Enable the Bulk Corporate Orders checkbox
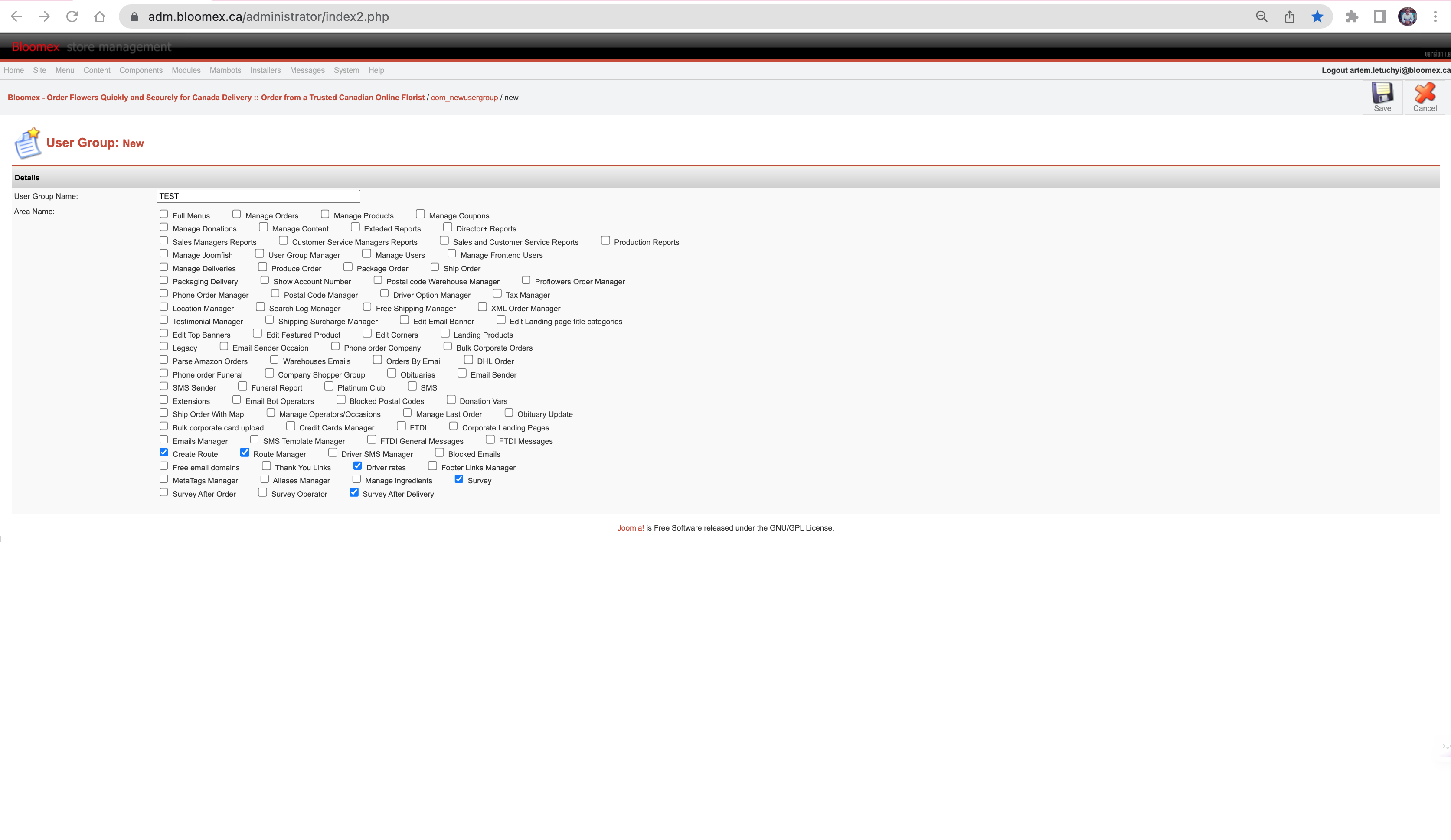Screen dimensions: 1451x840 point(448,346)
